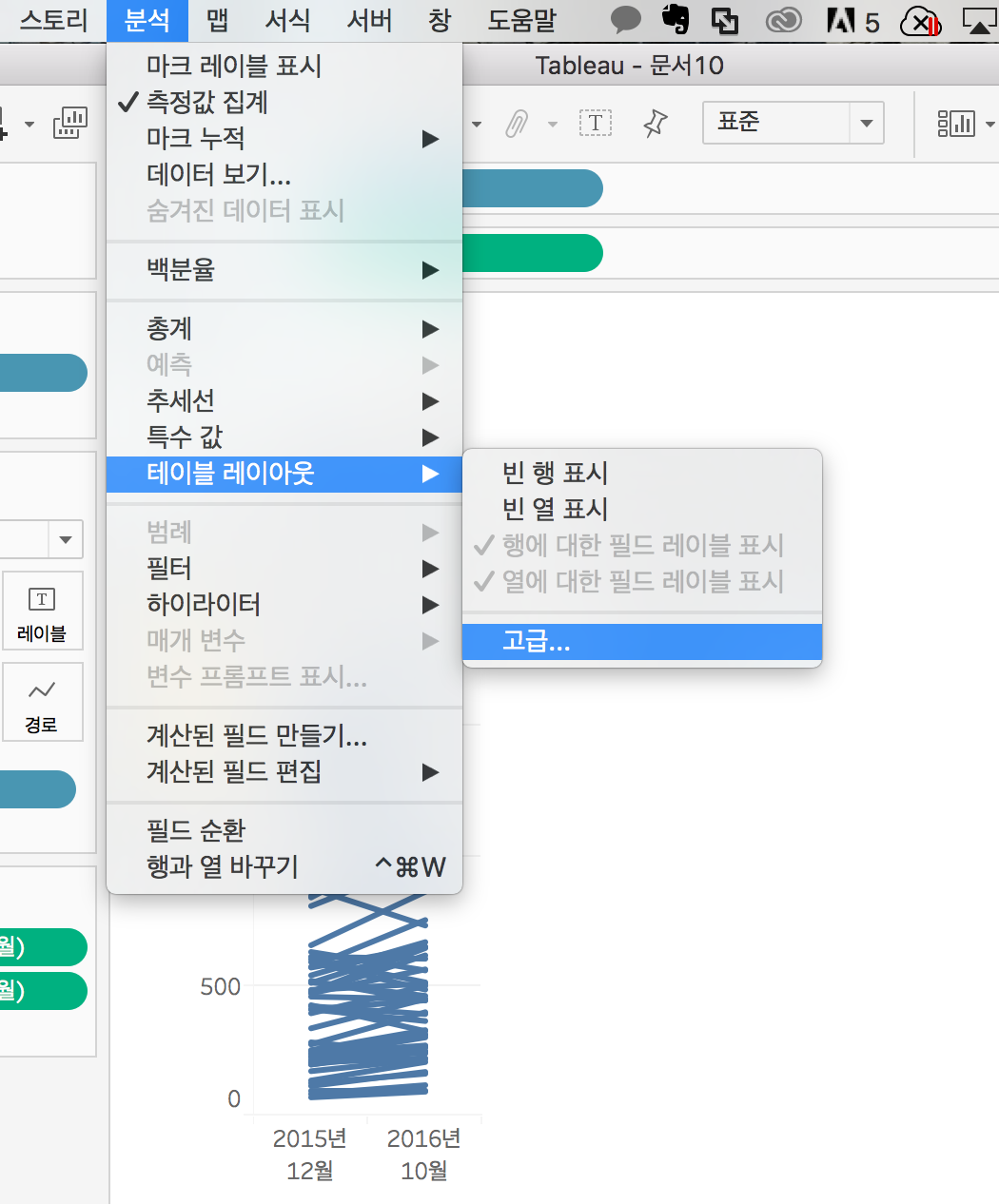Expand 특수 값 submenu
Viewport: 999px width, 1204px height.
tap(284, 437)
